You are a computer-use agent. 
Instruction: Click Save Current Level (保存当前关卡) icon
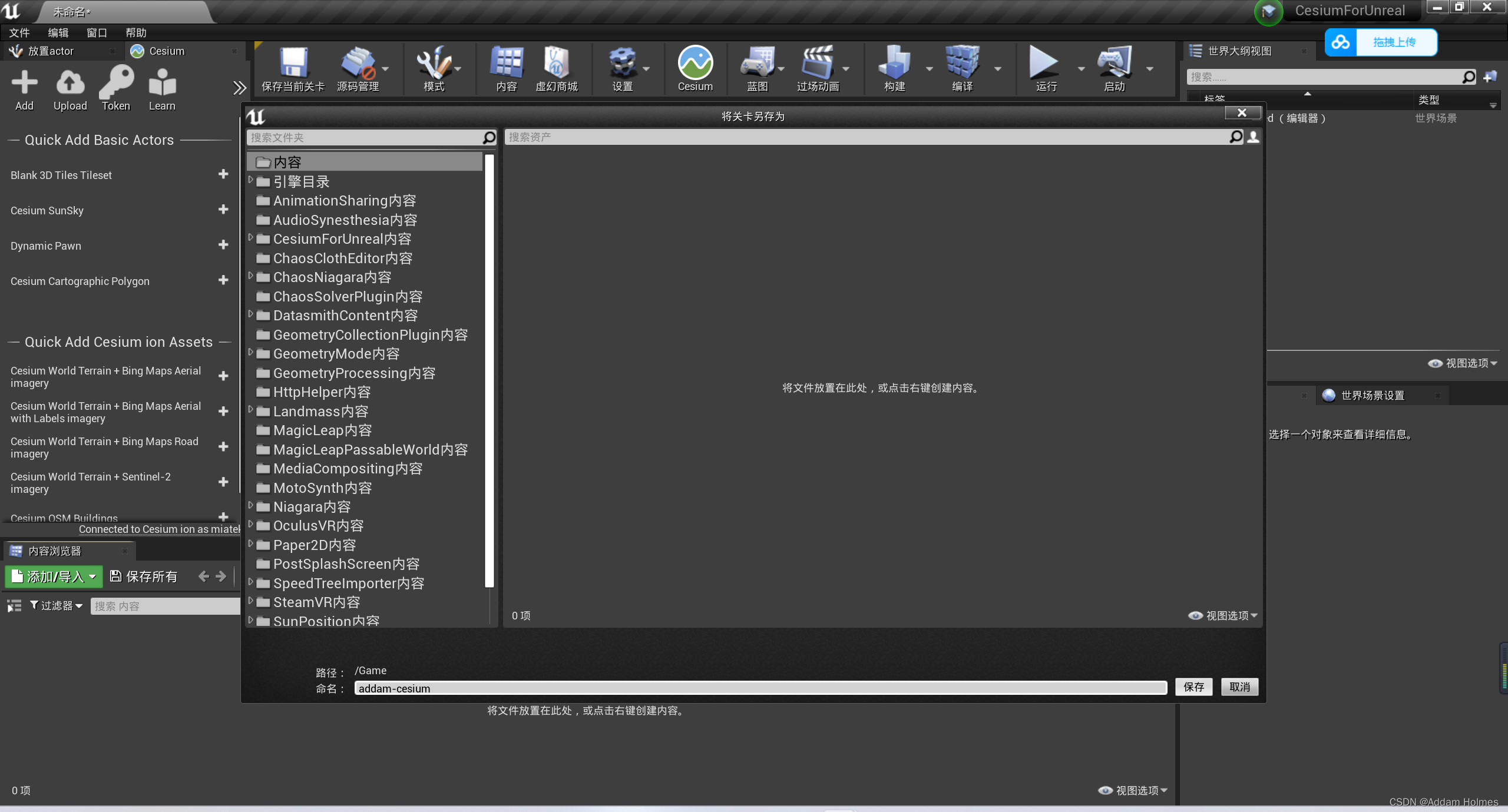click(x=293, y=64)
